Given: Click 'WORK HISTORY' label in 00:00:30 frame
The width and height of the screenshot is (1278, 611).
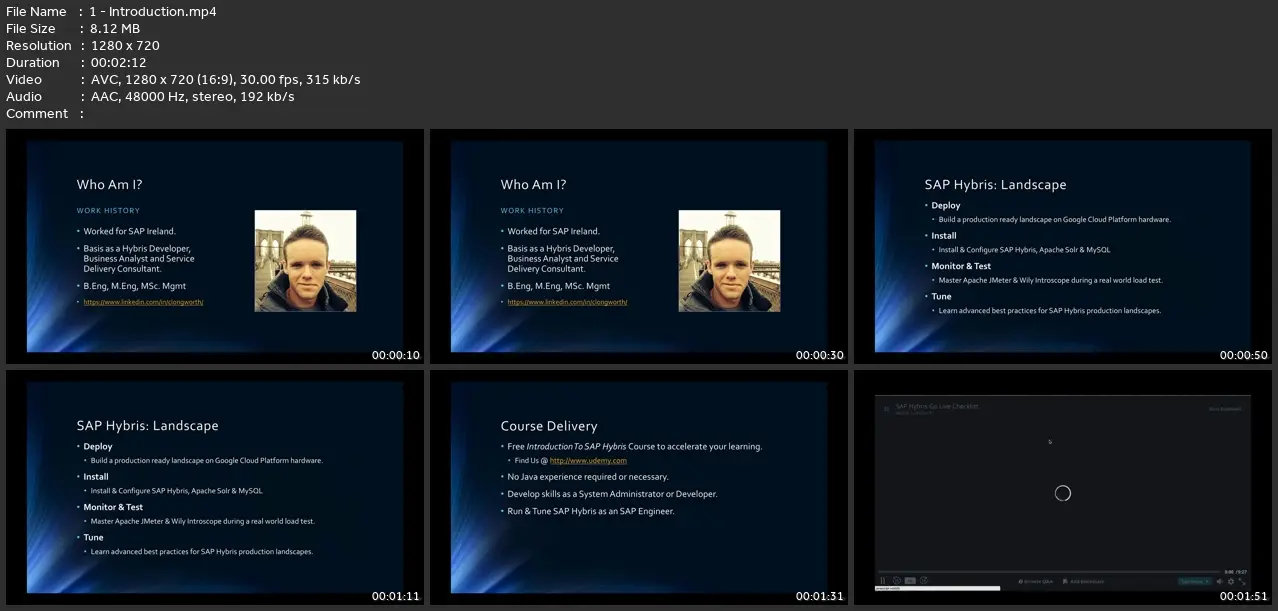Looking at the screenshot, I should coord(532,211).
